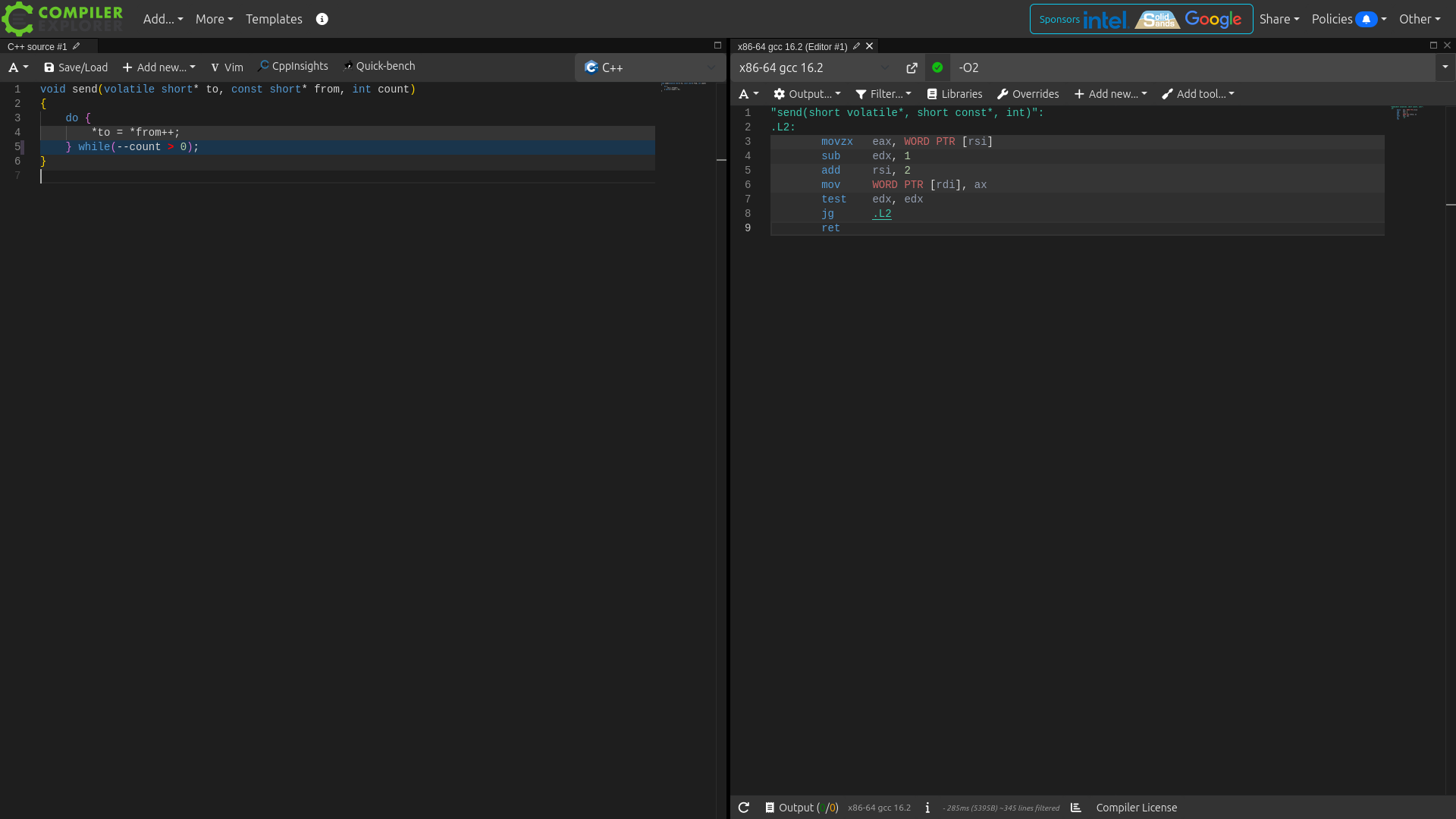Open the Share menu

click(1279, 19)
